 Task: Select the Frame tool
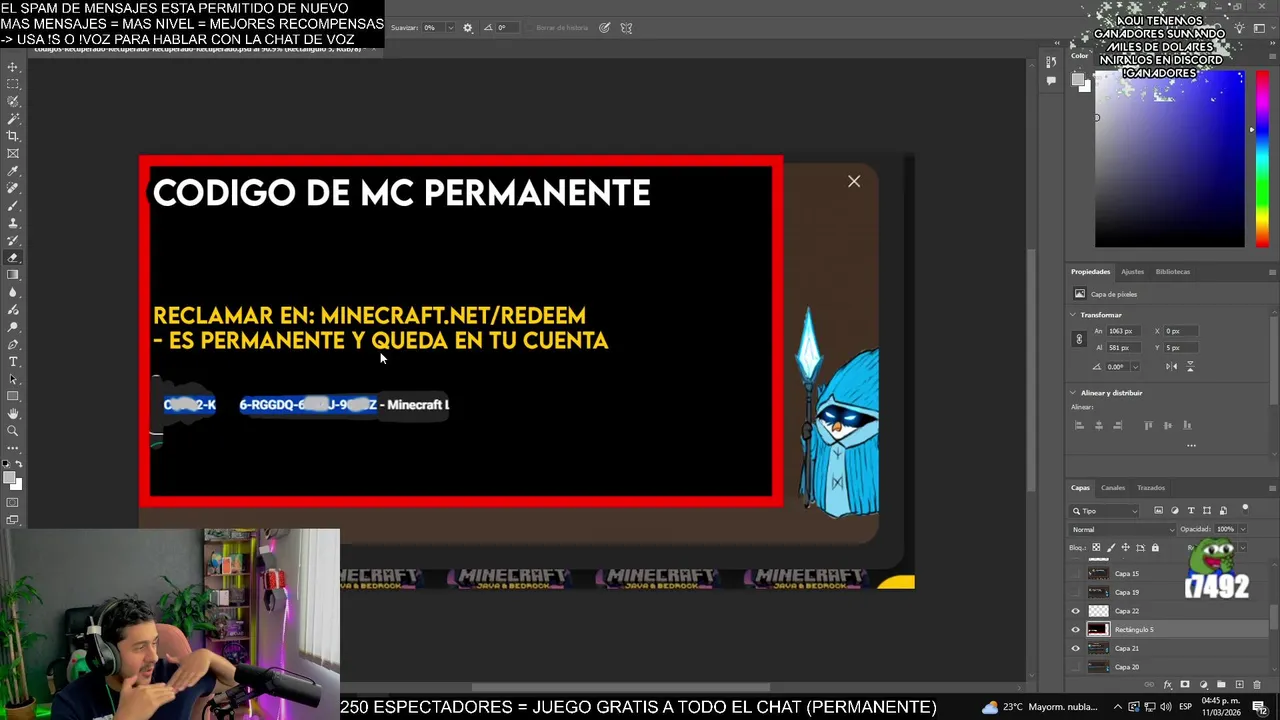tap(13, 153)
